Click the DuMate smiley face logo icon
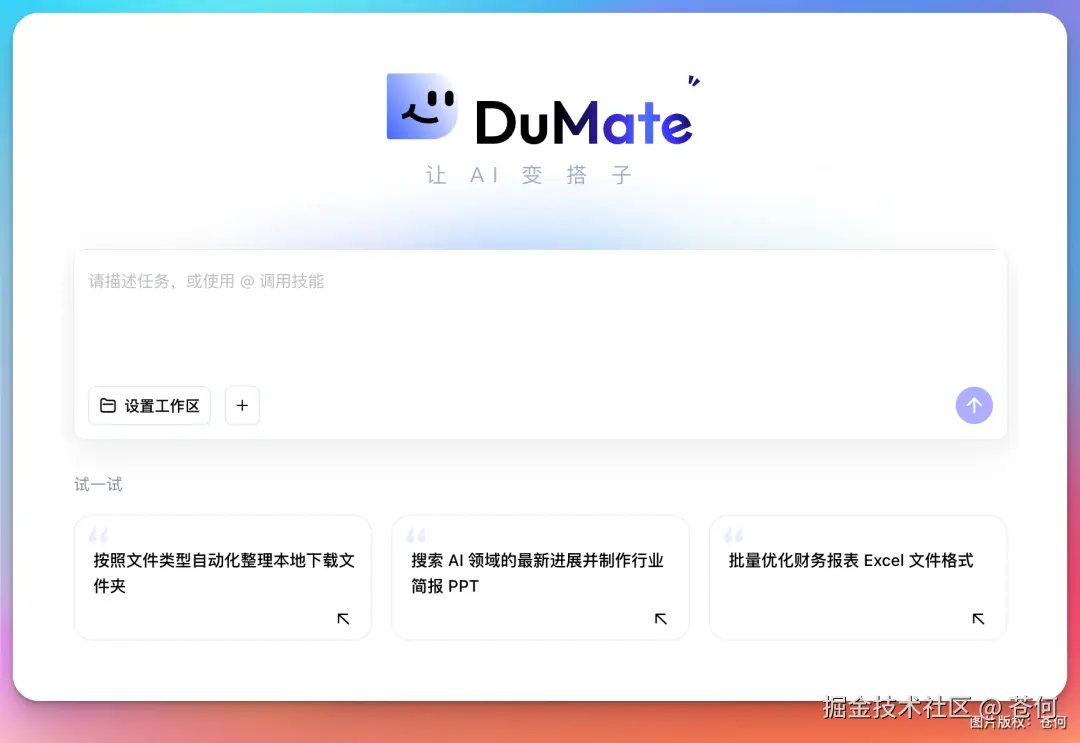1080x743 pixels. pos(421,105)
